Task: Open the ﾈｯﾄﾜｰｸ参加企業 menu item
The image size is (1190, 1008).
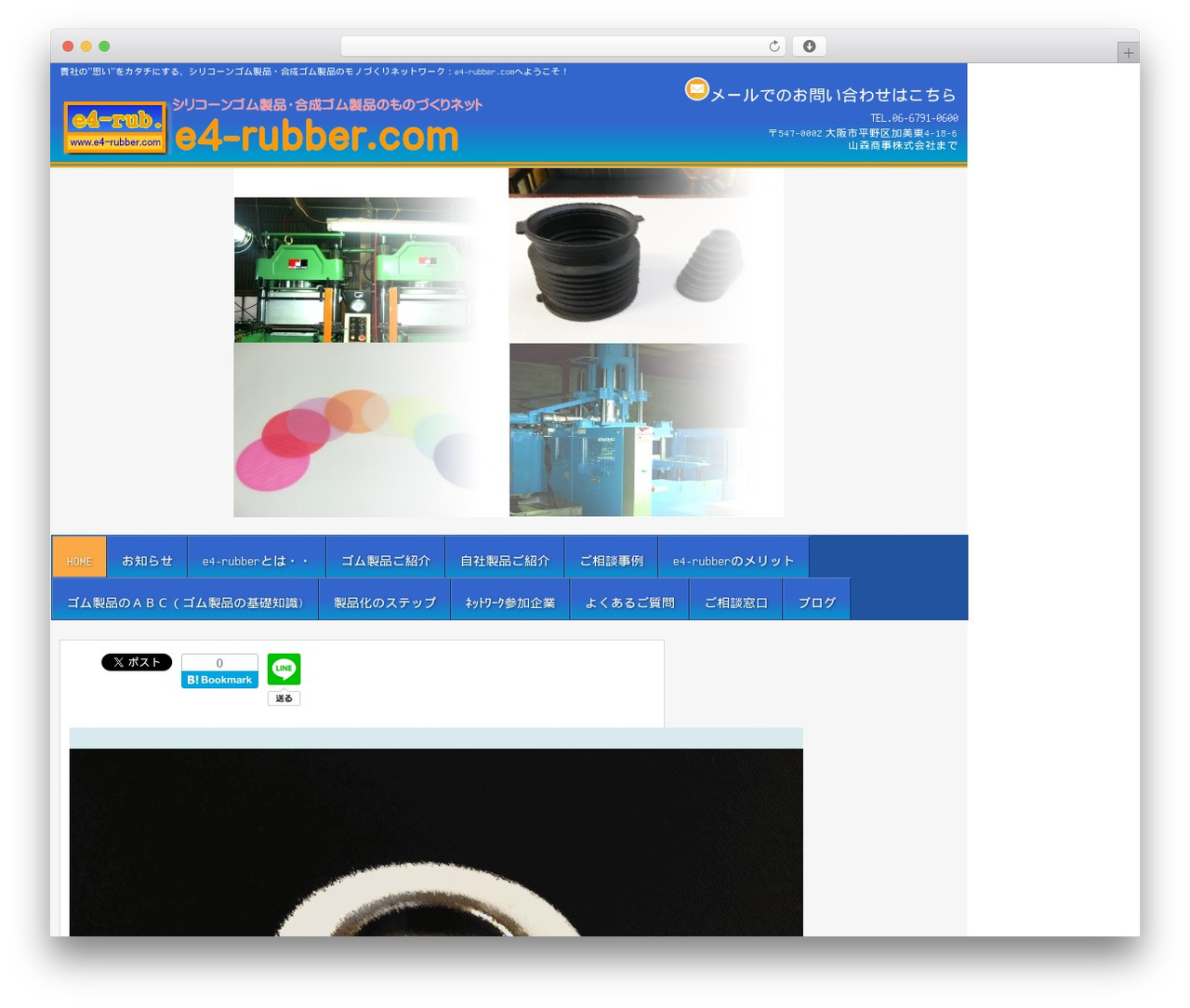Action: pos(510,599)
